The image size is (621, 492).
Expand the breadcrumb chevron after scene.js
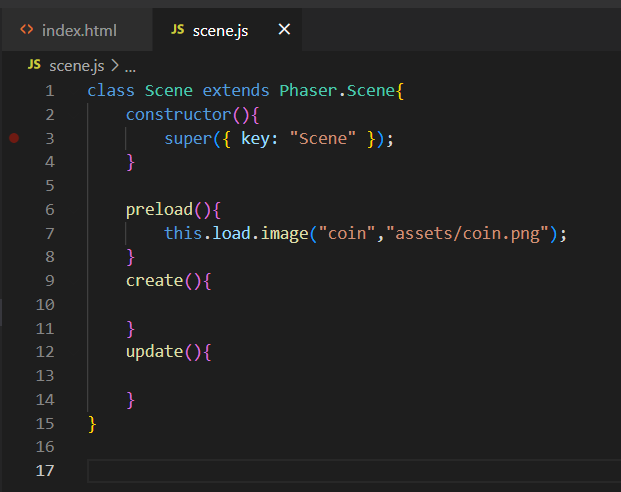click(x=115, y=65)
